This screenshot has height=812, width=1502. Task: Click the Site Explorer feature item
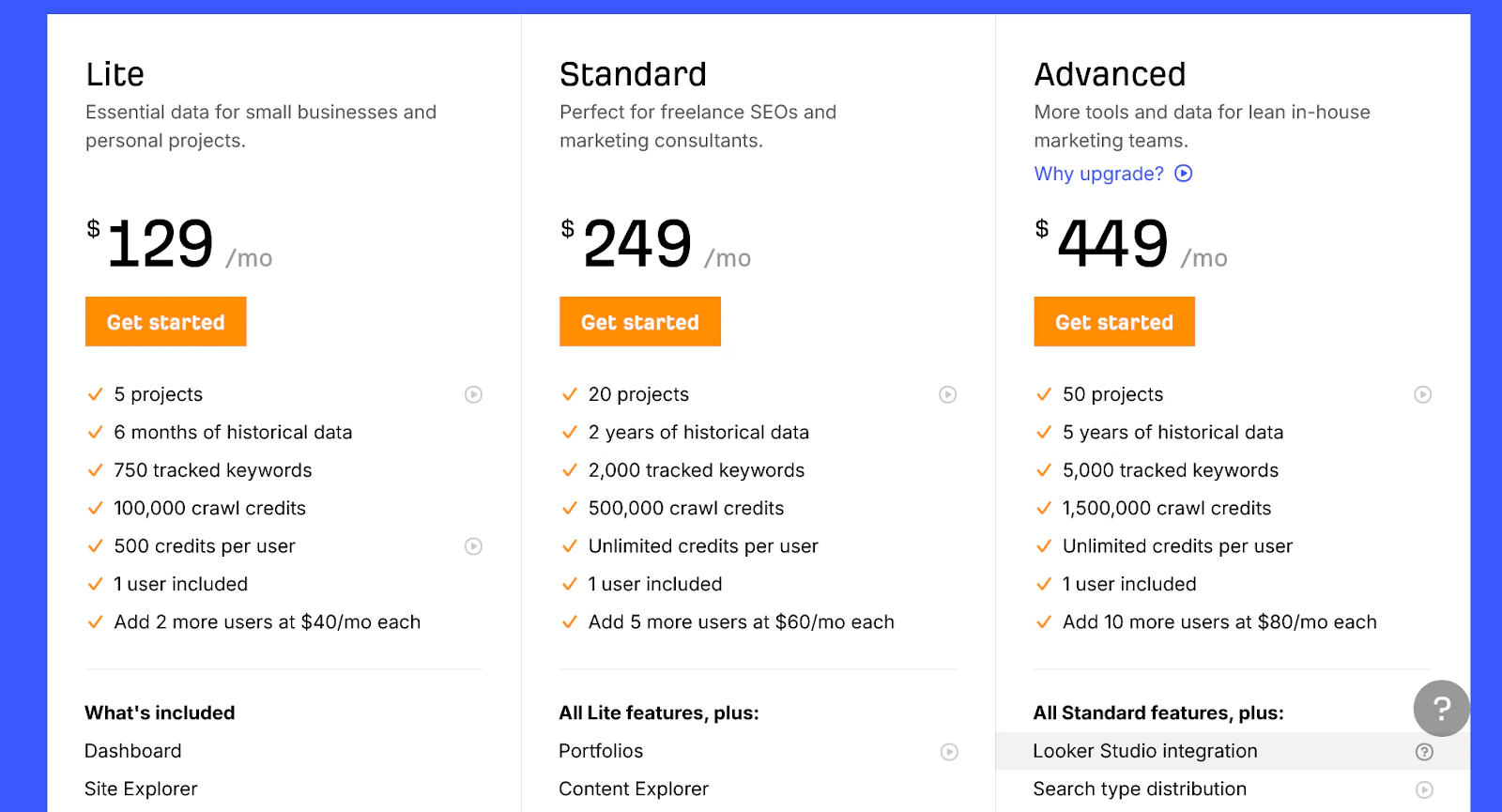(x=141, y=789)
